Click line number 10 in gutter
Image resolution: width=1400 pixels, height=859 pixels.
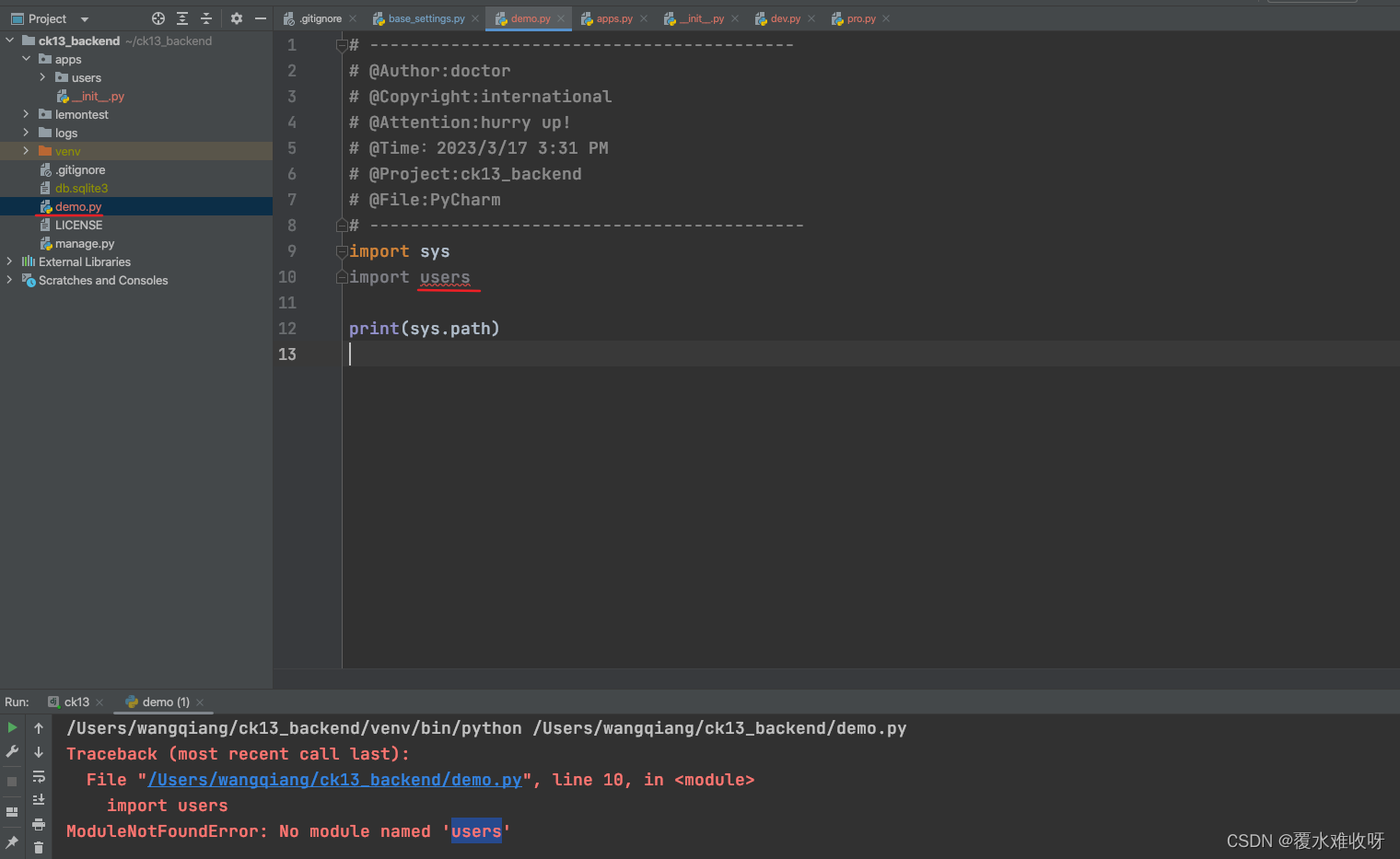(287, 277)
